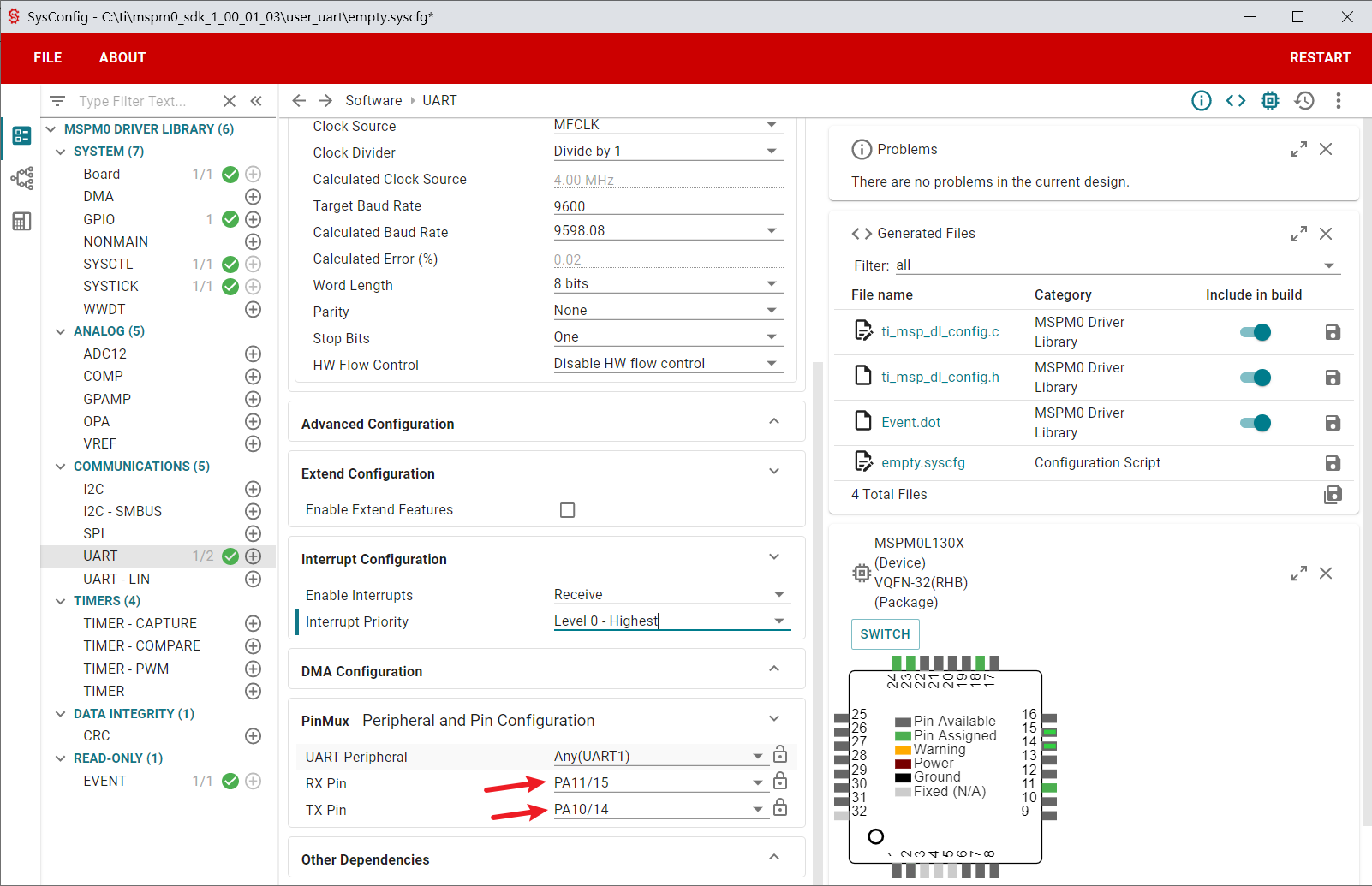This screenshot has width=1372, height=886.
Task: Open the problems info icon in toolbar
Action: (x=1202, y=101)
